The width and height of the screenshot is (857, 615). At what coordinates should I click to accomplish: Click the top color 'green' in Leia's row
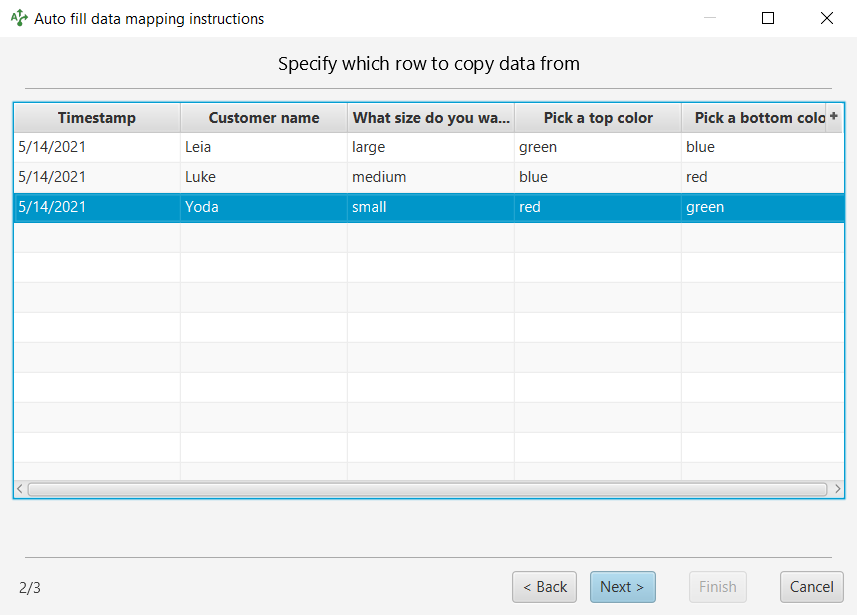[x=598, y=147]
